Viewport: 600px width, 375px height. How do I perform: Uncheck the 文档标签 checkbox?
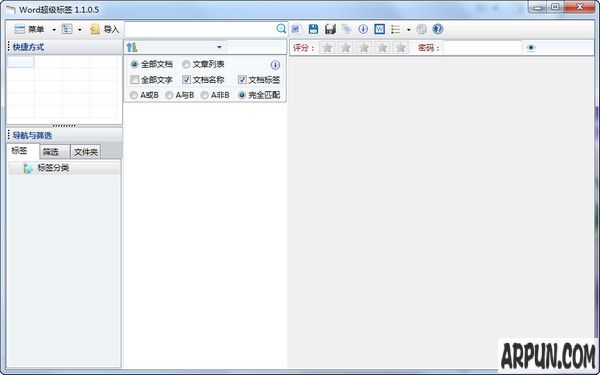click(259, 80)
